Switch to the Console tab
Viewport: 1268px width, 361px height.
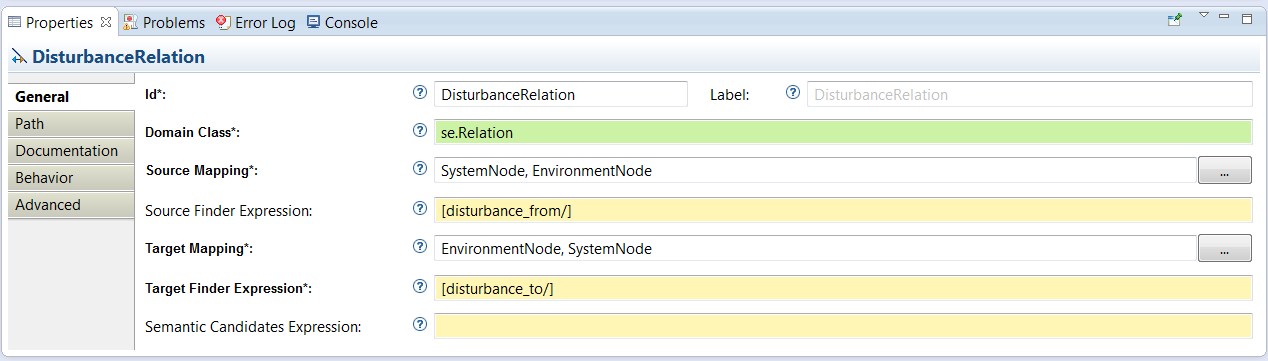(342, 22)
